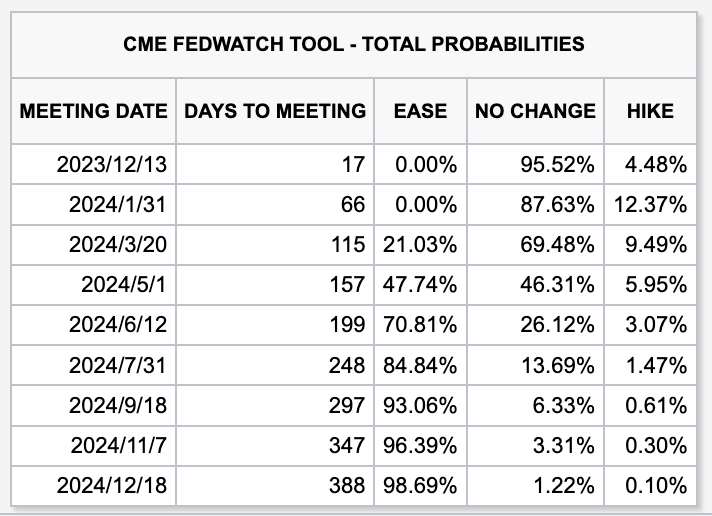The width and height of the screenshot is (712, 516).
Task: Select the NO CHANGE column header
Action: coord(535,111)
